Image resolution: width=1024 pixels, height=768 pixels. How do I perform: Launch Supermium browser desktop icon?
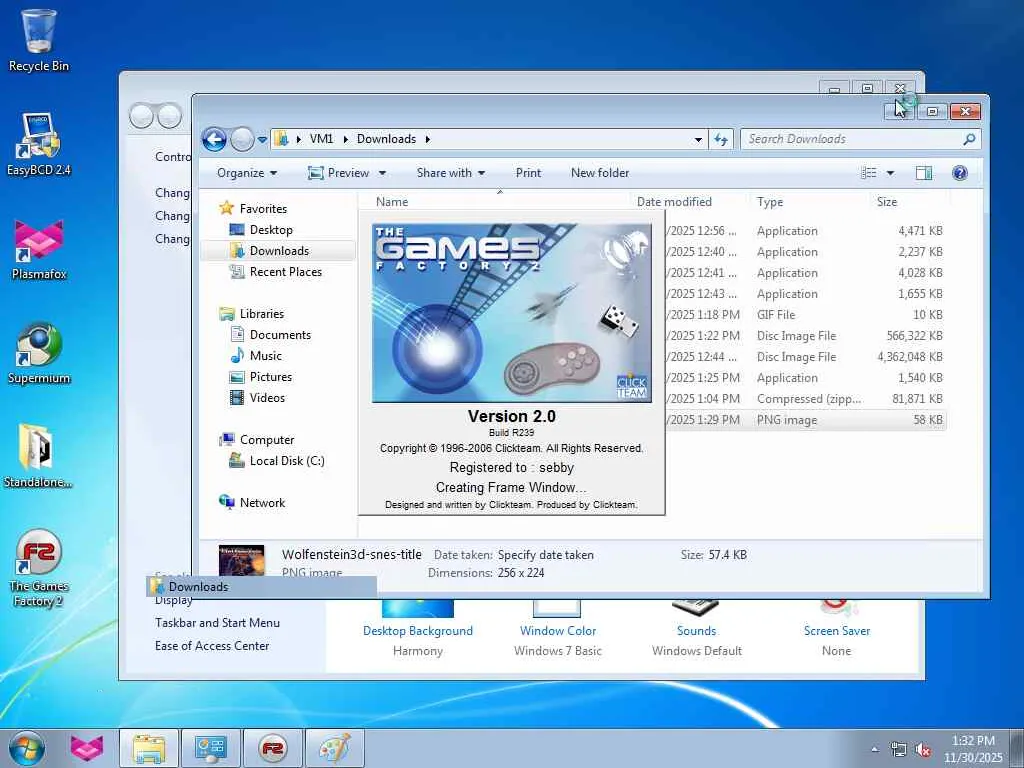click(39, 353)
